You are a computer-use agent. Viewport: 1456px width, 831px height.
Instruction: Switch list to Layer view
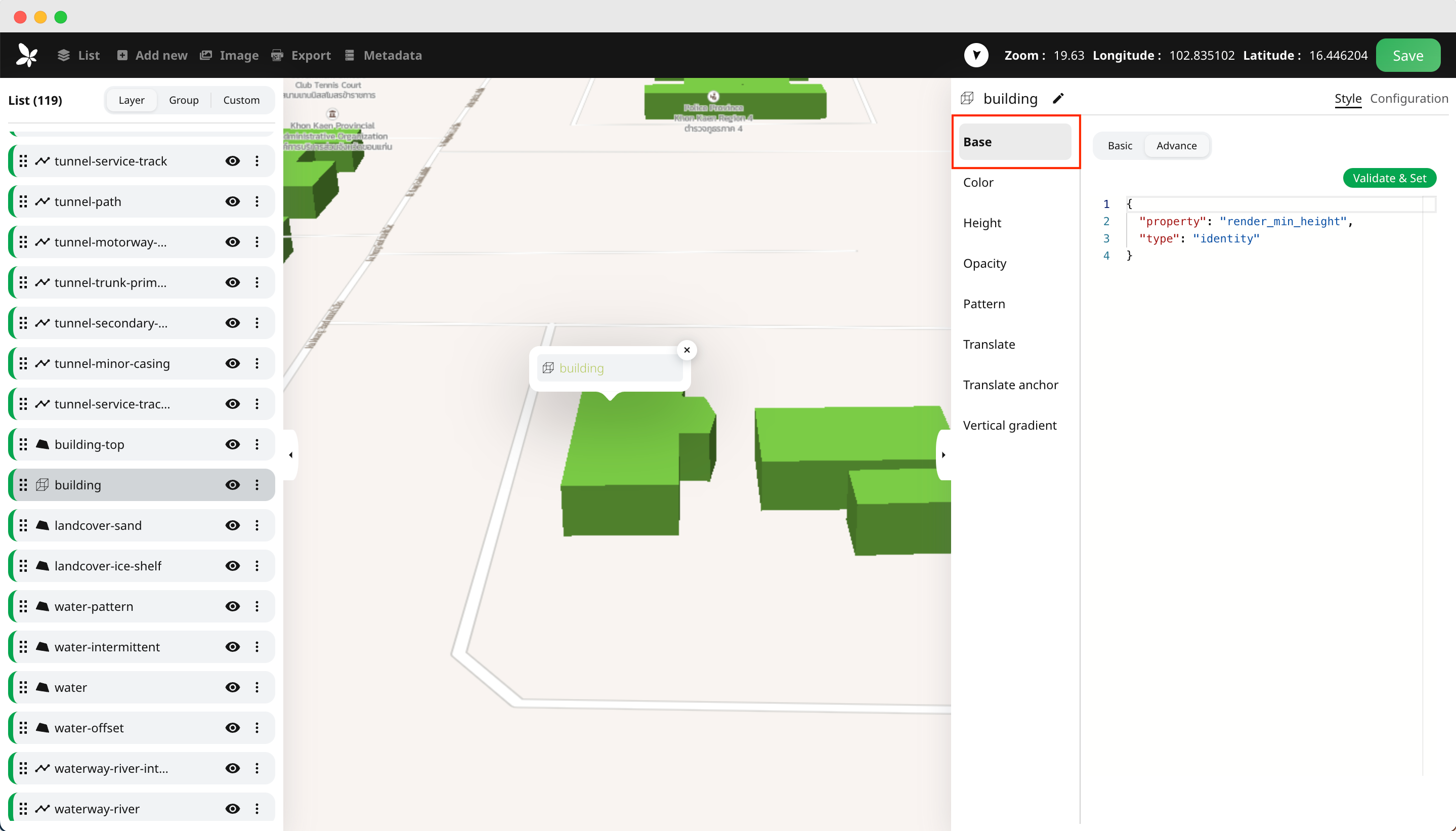point(132,100)
